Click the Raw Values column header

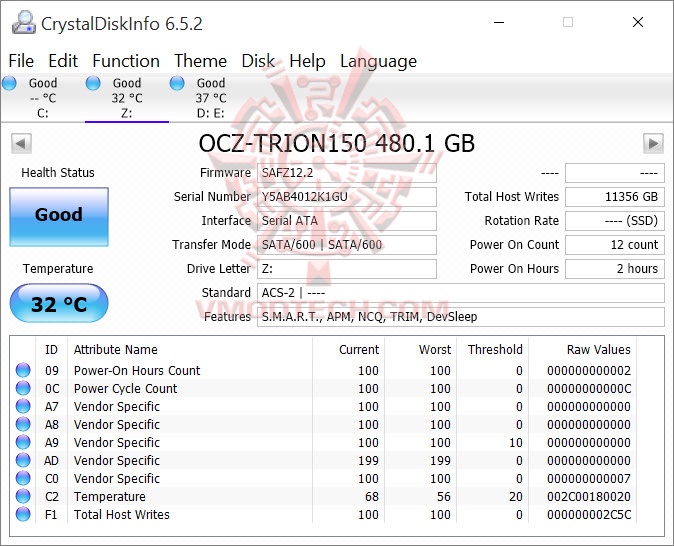(582, 350)
